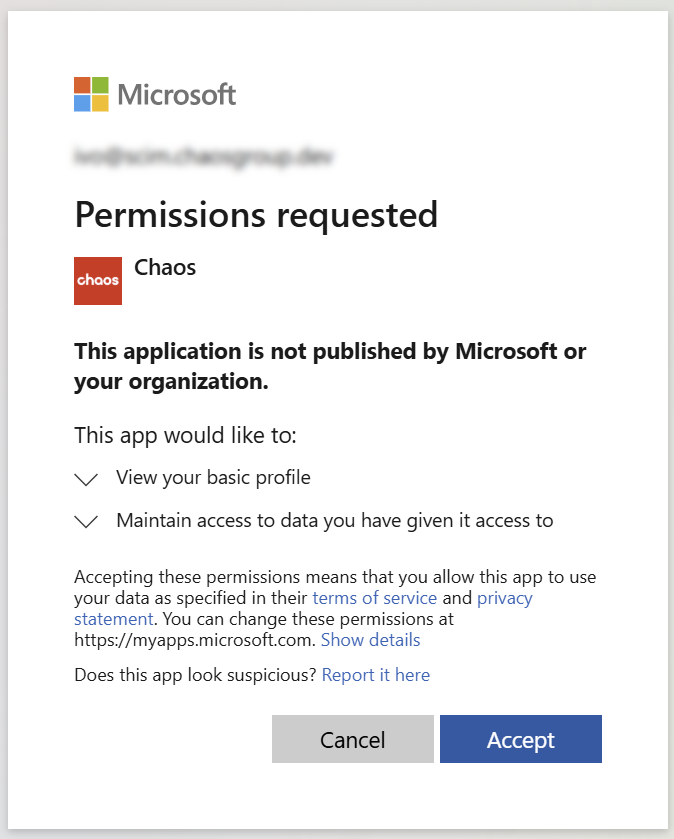
Task: Click the Permissions requested heading
Action: 256,215
